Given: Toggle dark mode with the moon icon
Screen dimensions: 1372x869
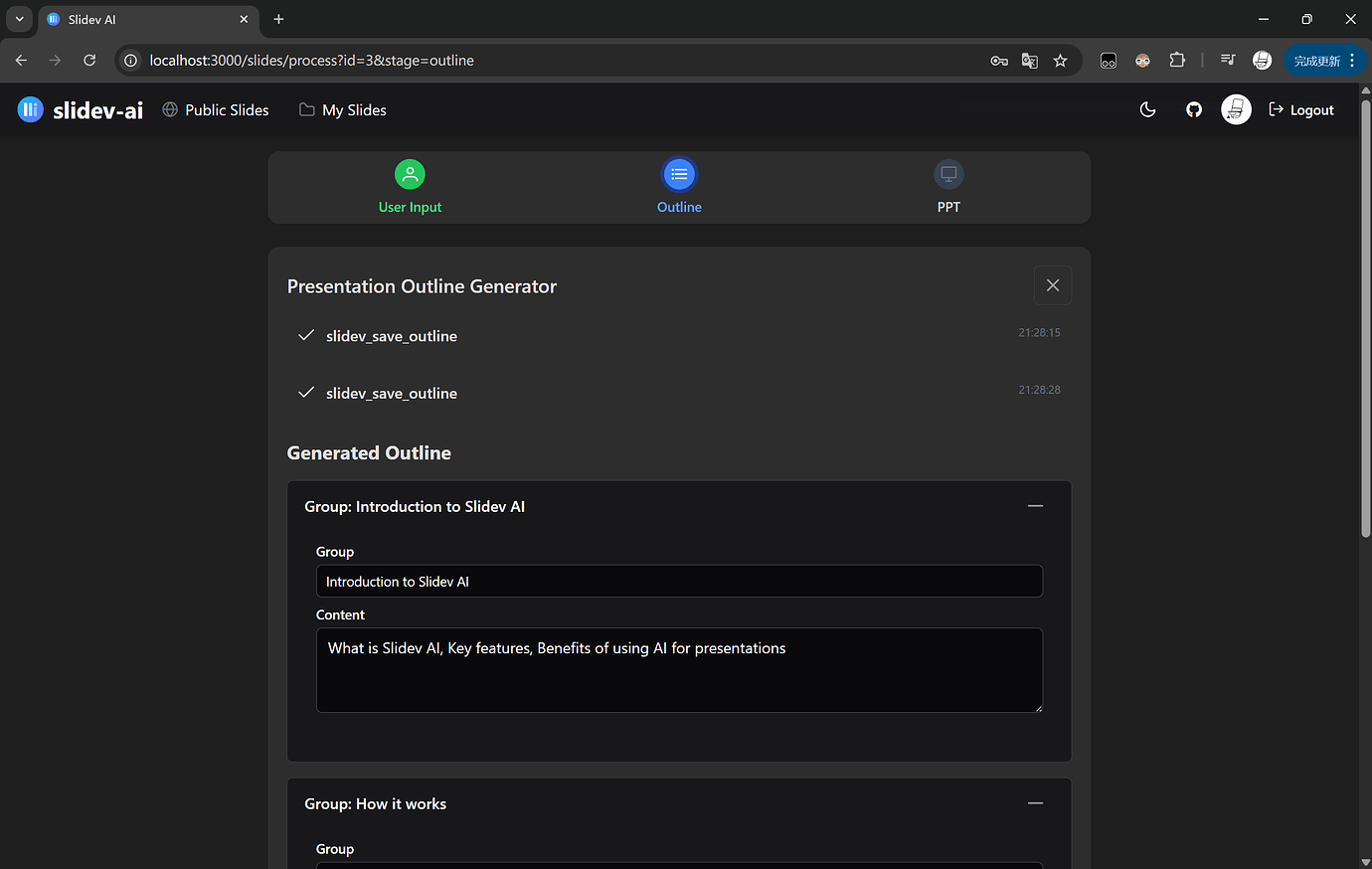Looking at the screenshot, I should point(1147,110).
